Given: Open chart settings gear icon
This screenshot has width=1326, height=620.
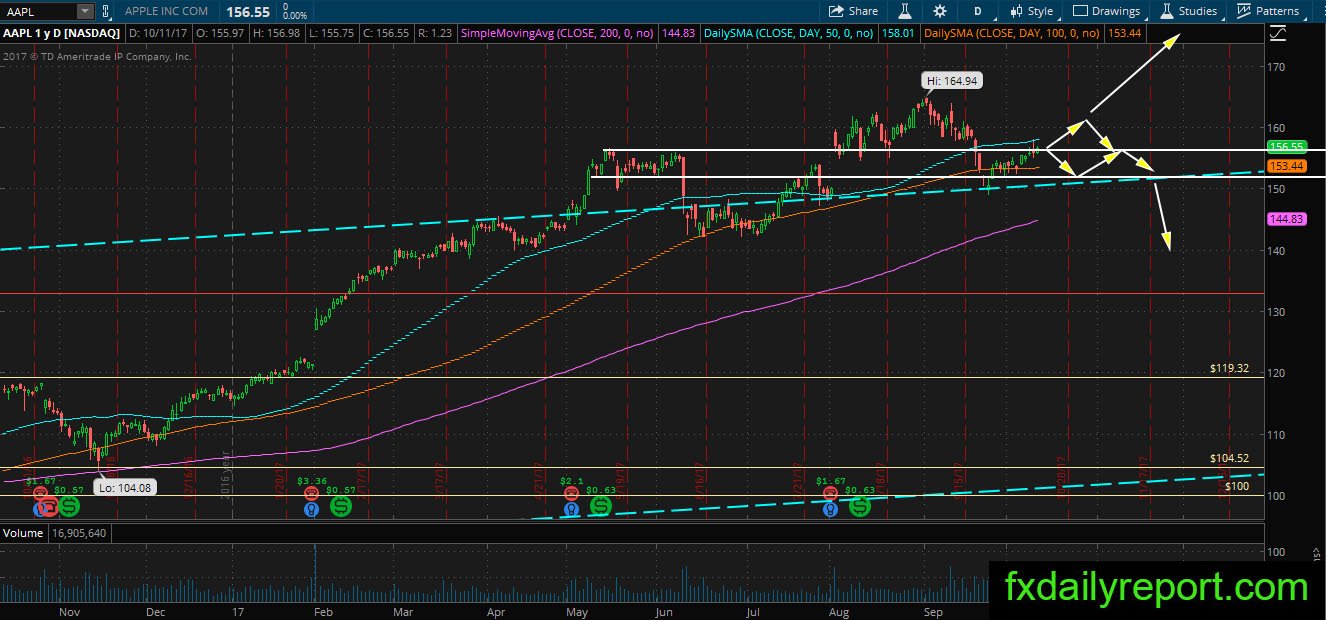Looking at the screenshot, I should click(x=939, y=11).
